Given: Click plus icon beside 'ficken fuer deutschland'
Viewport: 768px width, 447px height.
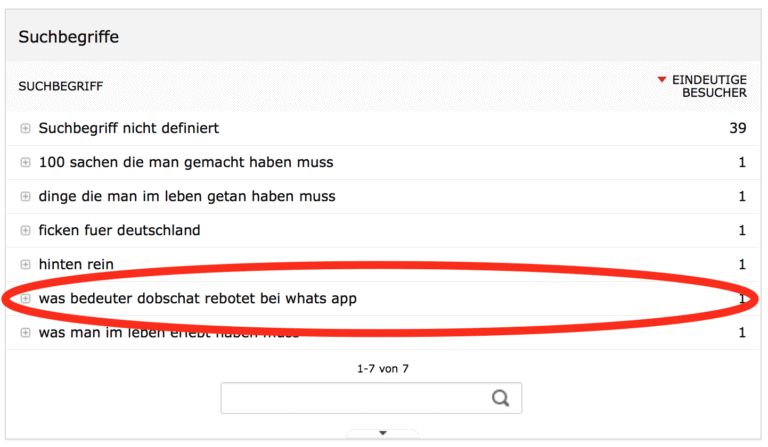Looking at the screenshot, I should [26, 231].
